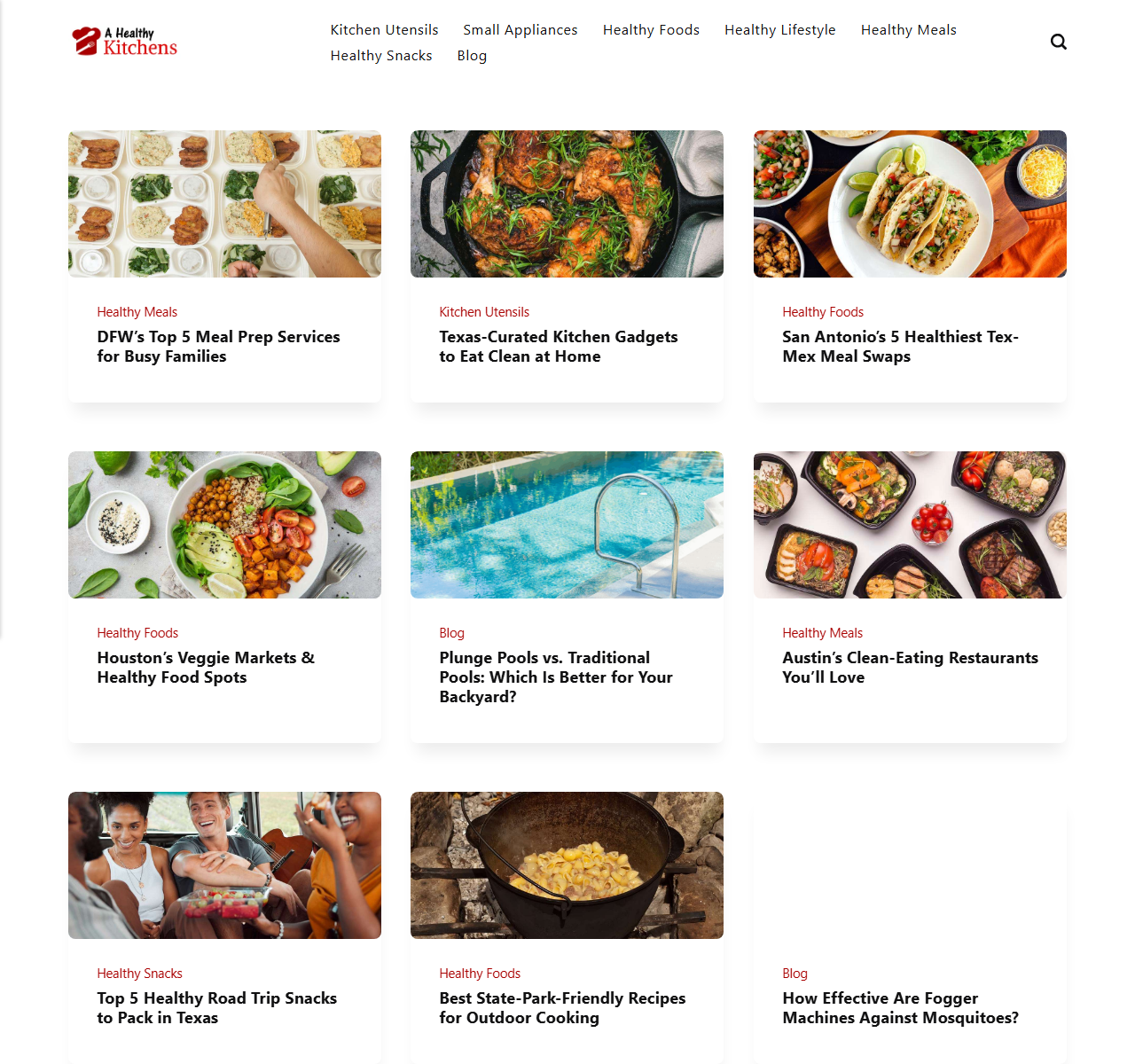Image resolution: width=1135 pixels, height=1064 pixels.
Task: Open the cast iron pot pasta thumbnail
Action: tap(567, 865)
